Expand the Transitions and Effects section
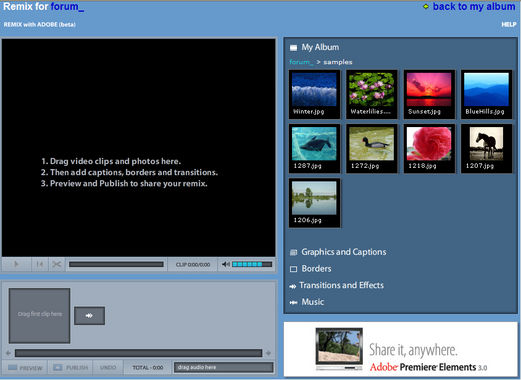This screenshot has width=521, height=380. [x=341, y=285]
